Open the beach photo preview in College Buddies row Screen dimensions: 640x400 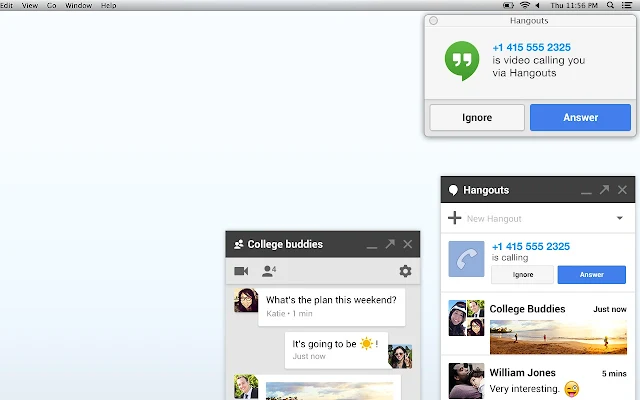pyautogui.click(x=558, y=337)
